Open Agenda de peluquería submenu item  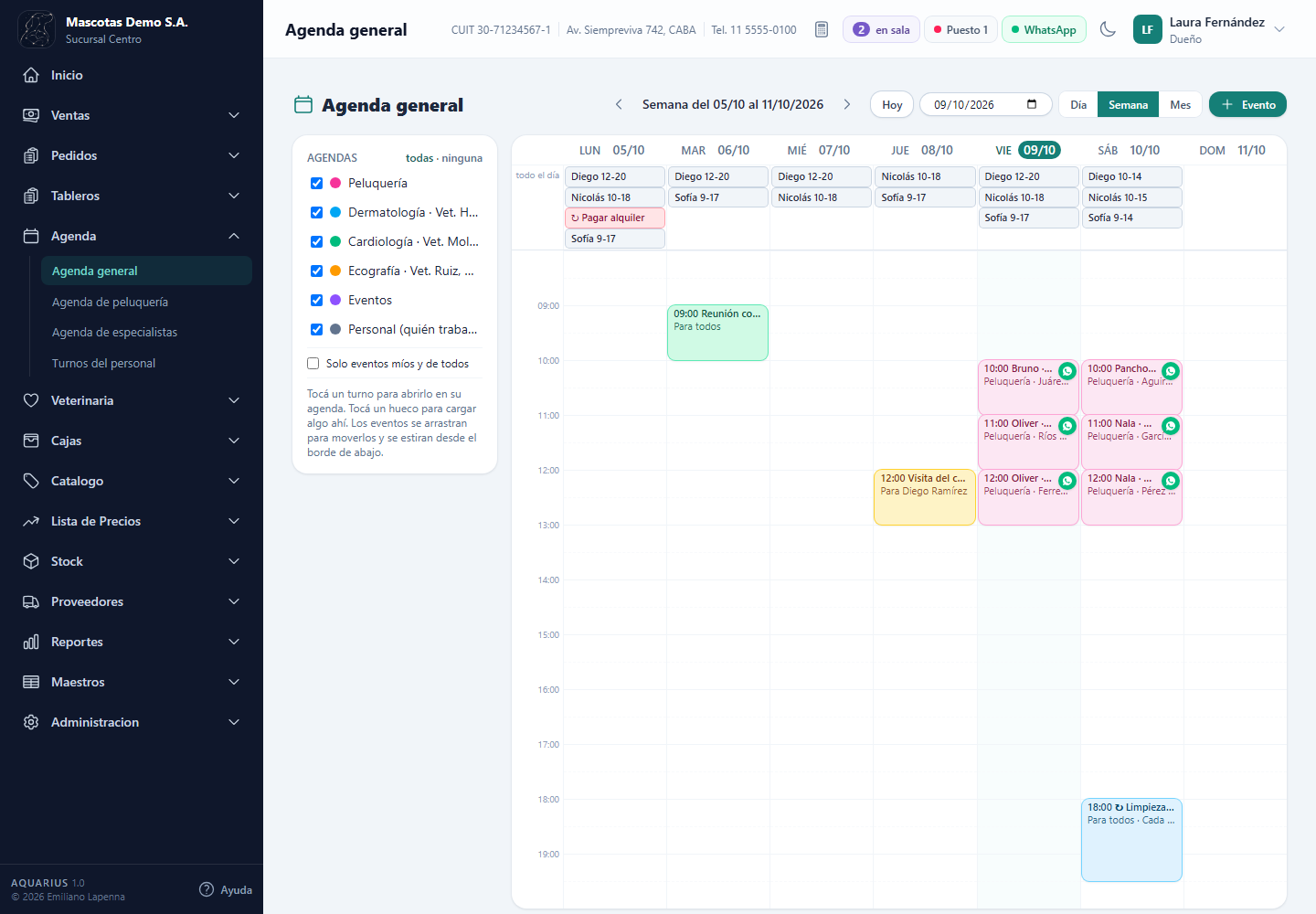point(146,302)
